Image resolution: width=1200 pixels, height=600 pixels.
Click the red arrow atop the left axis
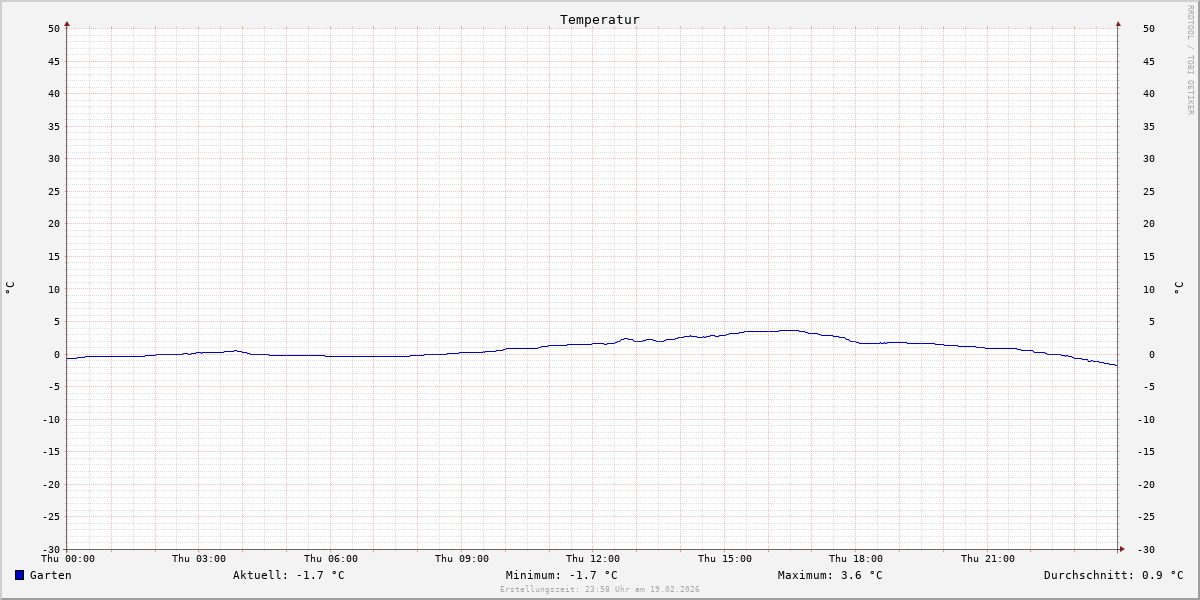click(x=67, y=23)
